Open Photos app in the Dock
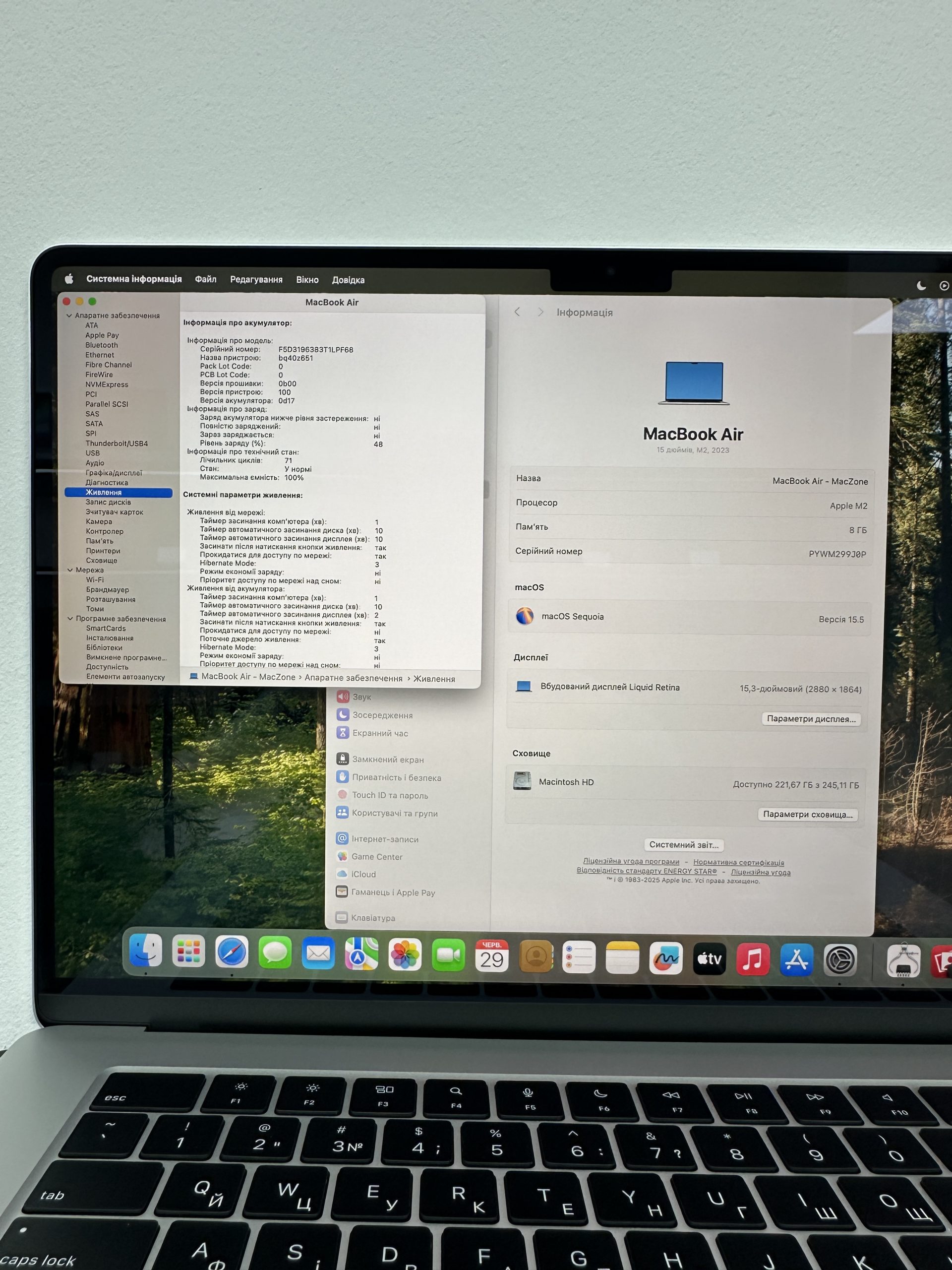Screen dimensions: 952x1270 click(405, 955)
